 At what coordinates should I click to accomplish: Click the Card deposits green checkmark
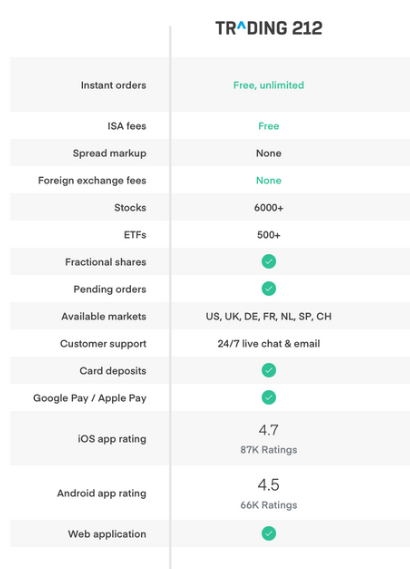pyautogui.click(x=268, y=370)
